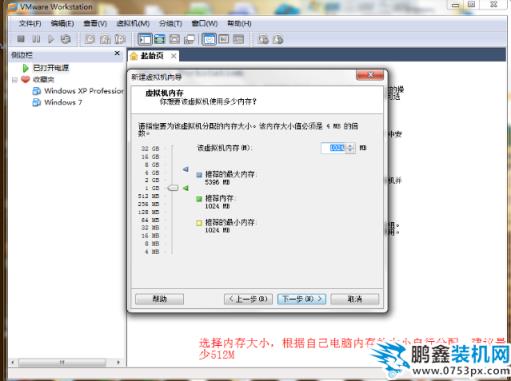Close the 起始页 tab
511x381 pixels.
click(x=174, y=56)
